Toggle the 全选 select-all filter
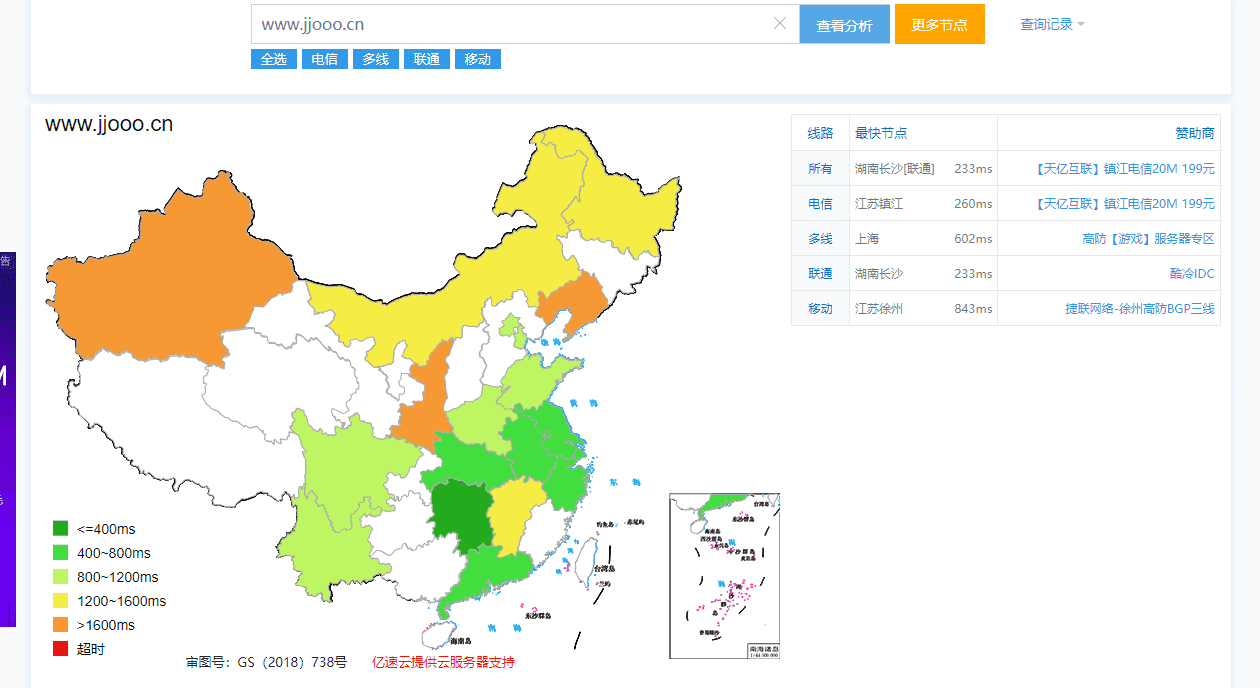The image size is (1260, 688). pos(273,59)
